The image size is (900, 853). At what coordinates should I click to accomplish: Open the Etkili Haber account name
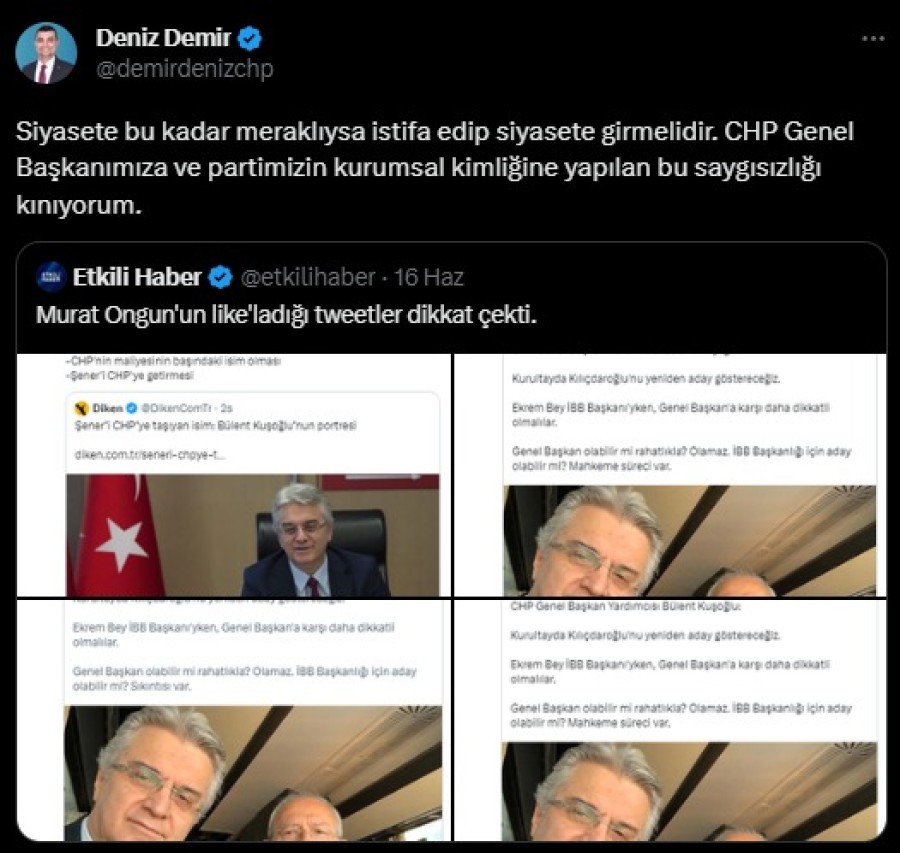[137, 277]
